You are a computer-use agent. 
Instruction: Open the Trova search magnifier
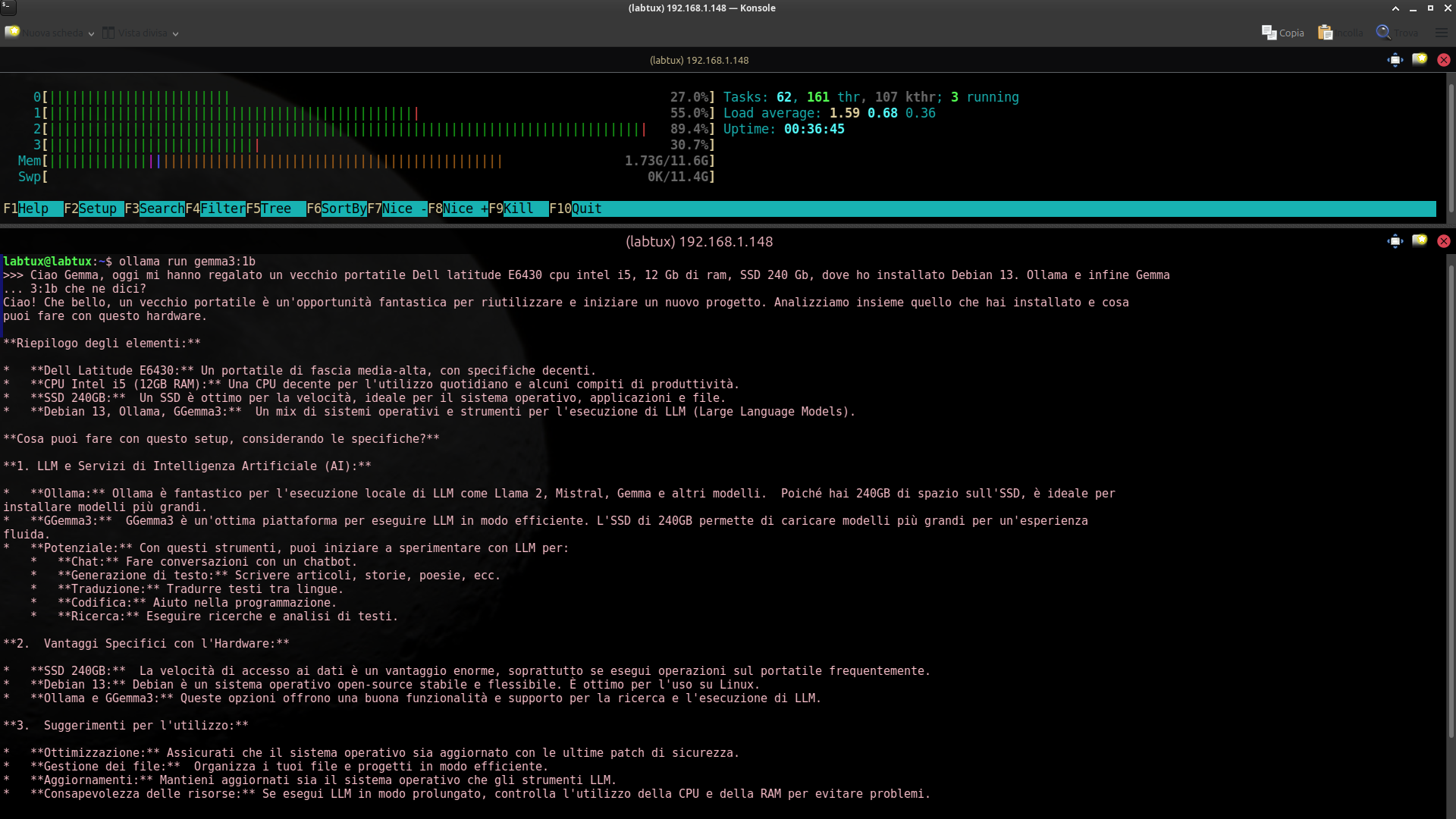[1383, 33]
